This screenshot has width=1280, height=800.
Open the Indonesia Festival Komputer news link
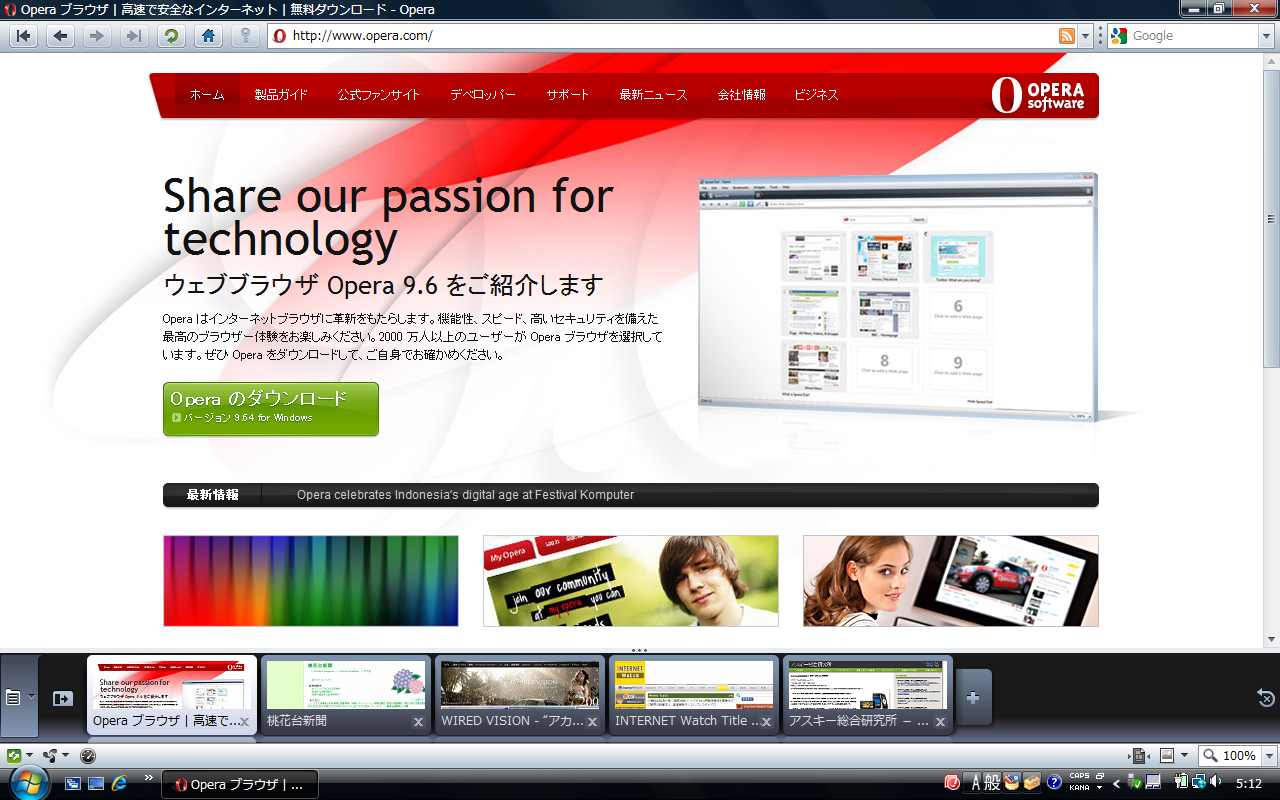465,495
